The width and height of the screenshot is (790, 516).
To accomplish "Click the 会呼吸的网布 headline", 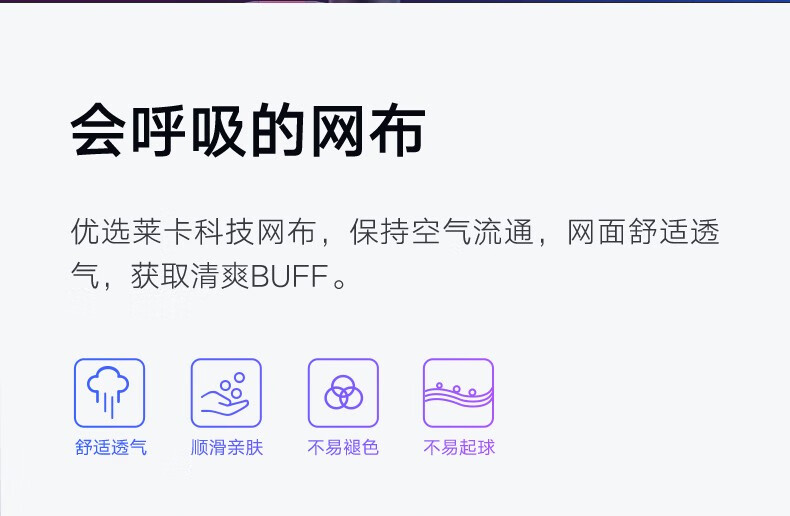I will coord(248,130).
